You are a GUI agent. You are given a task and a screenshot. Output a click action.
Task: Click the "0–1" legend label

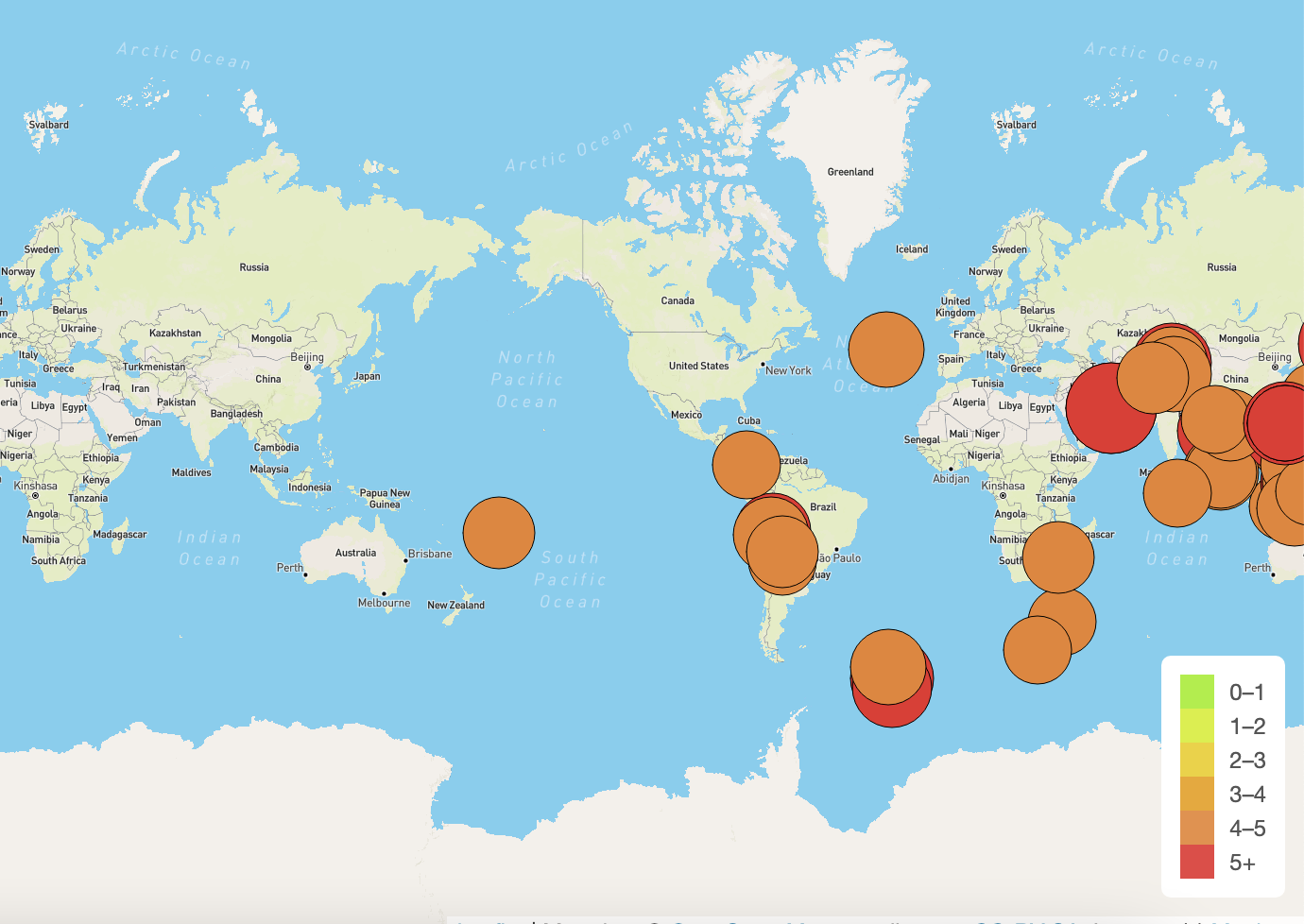click(1246, 693)
